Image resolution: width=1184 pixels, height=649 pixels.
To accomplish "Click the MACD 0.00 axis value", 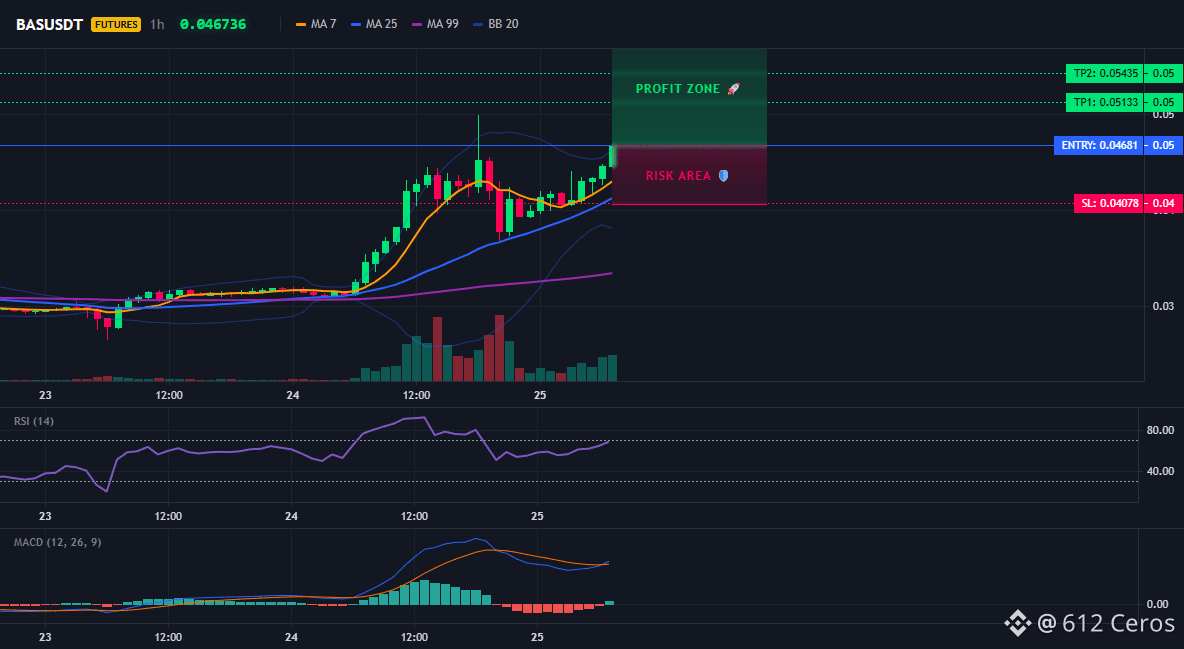I will 1158,604.
